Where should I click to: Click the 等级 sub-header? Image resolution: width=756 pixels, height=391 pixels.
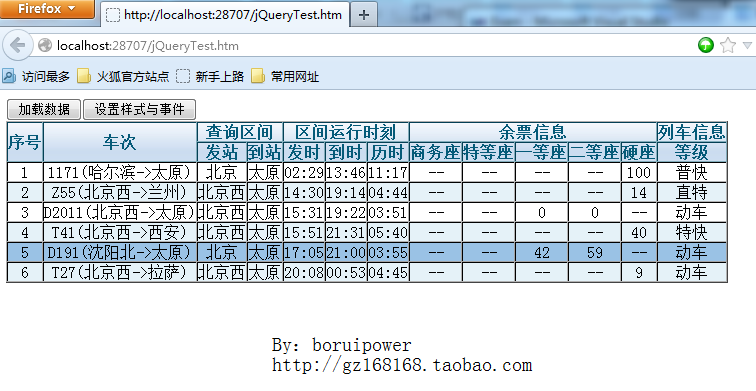point(692,152)
